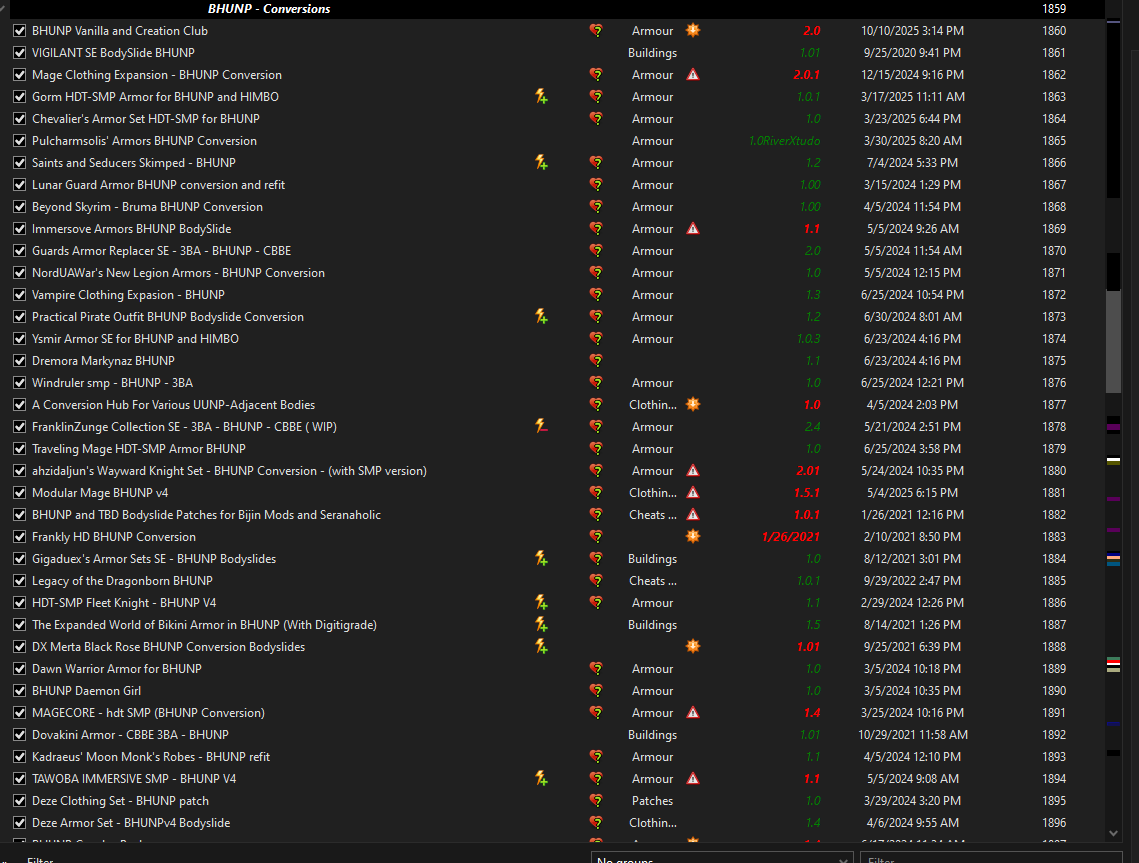Click heart flag icon on Mage Clothing Expansion row
1139x863 pixels.
596,75
